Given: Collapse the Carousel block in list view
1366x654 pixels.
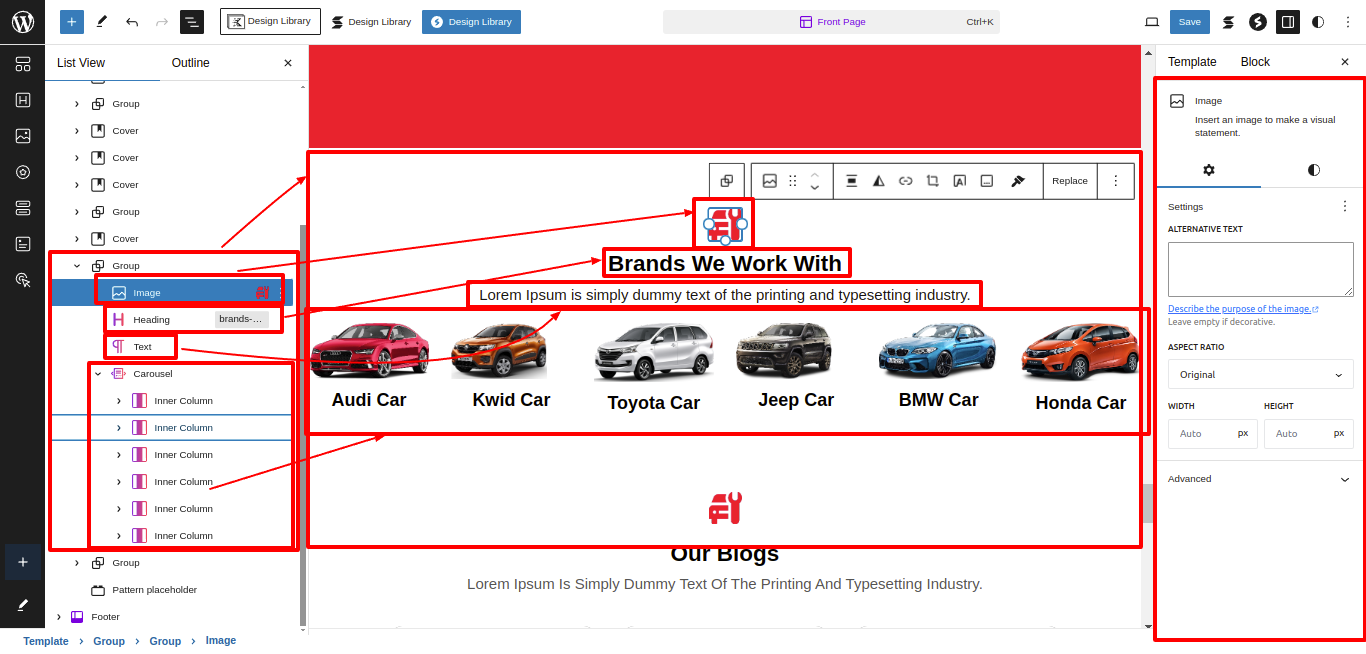Looking at the screenshot, I should point(98,374).
